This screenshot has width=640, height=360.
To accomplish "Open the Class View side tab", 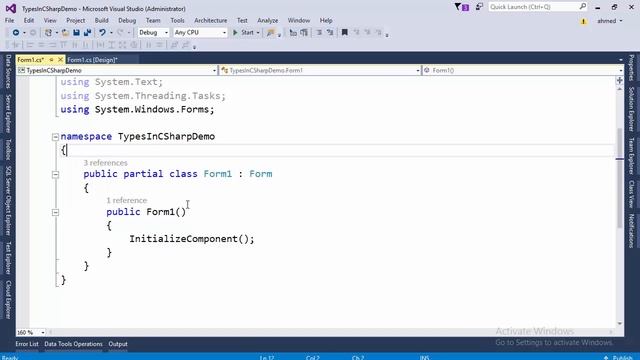I will point(631,194).
